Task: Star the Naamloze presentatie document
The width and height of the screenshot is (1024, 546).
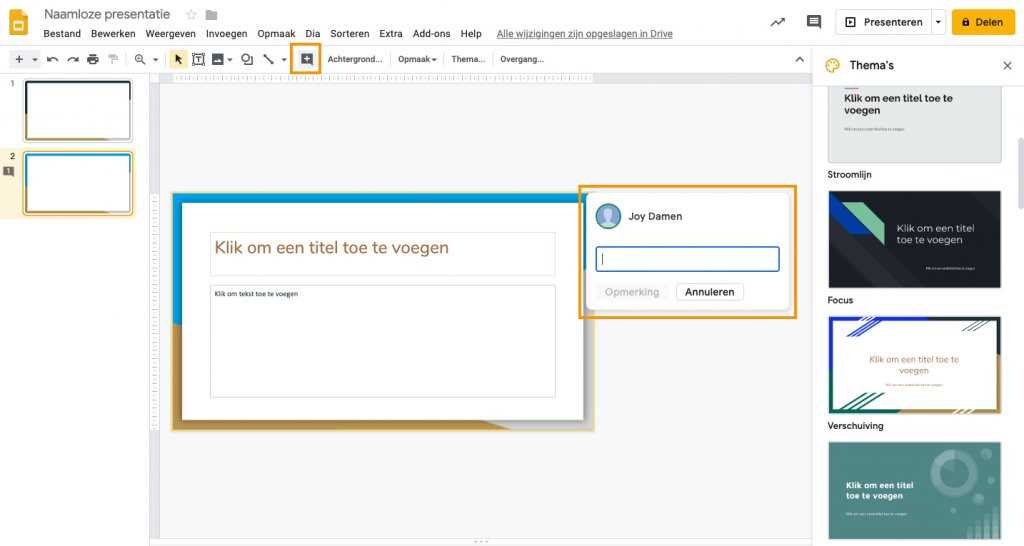Action: tap(191, 14)
